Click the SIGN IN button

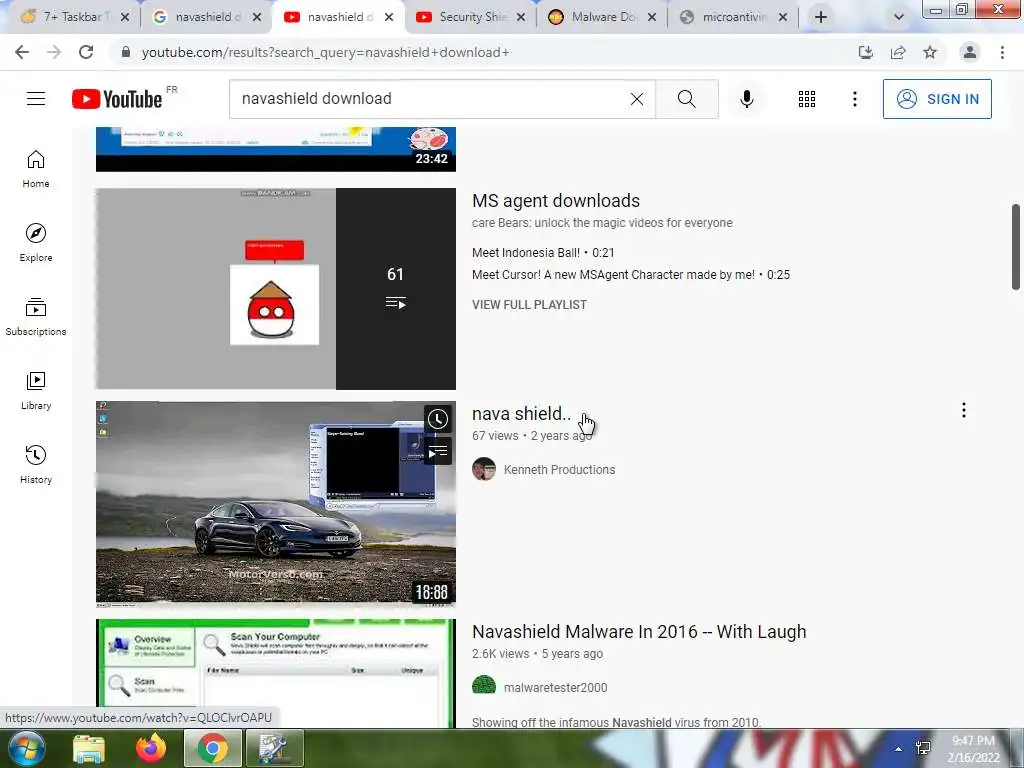point(937,99)
